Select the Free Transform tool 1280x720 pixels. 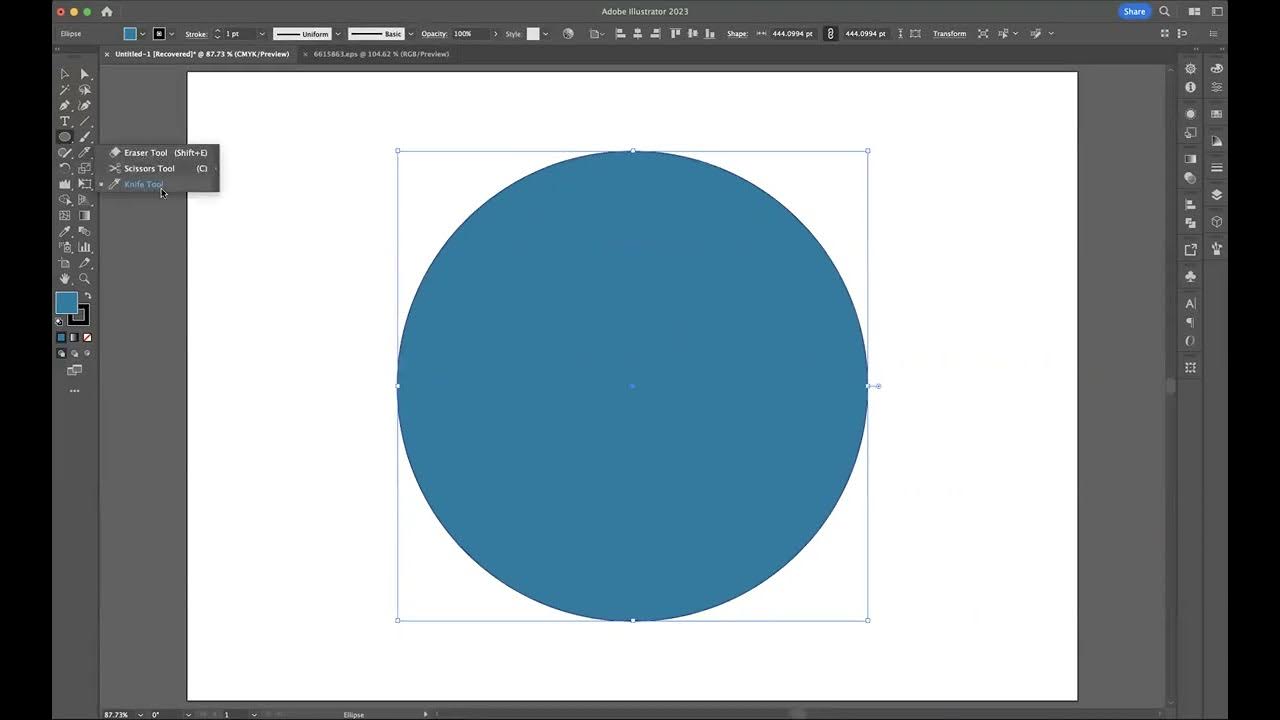[x=84, y=184]
